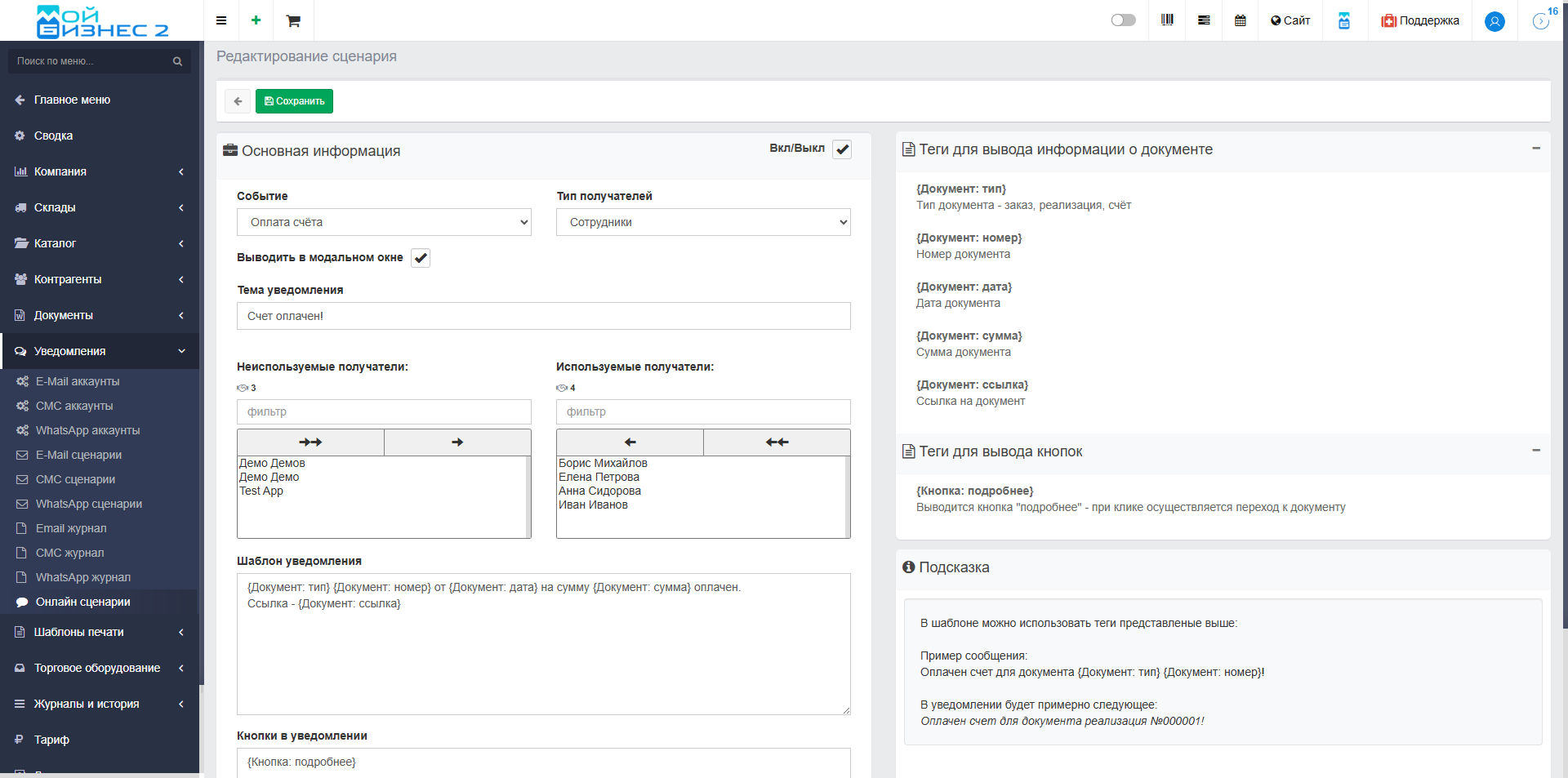1568x778 pixels.
Task: Click the Сохранить button
Action: click(294, 101)
